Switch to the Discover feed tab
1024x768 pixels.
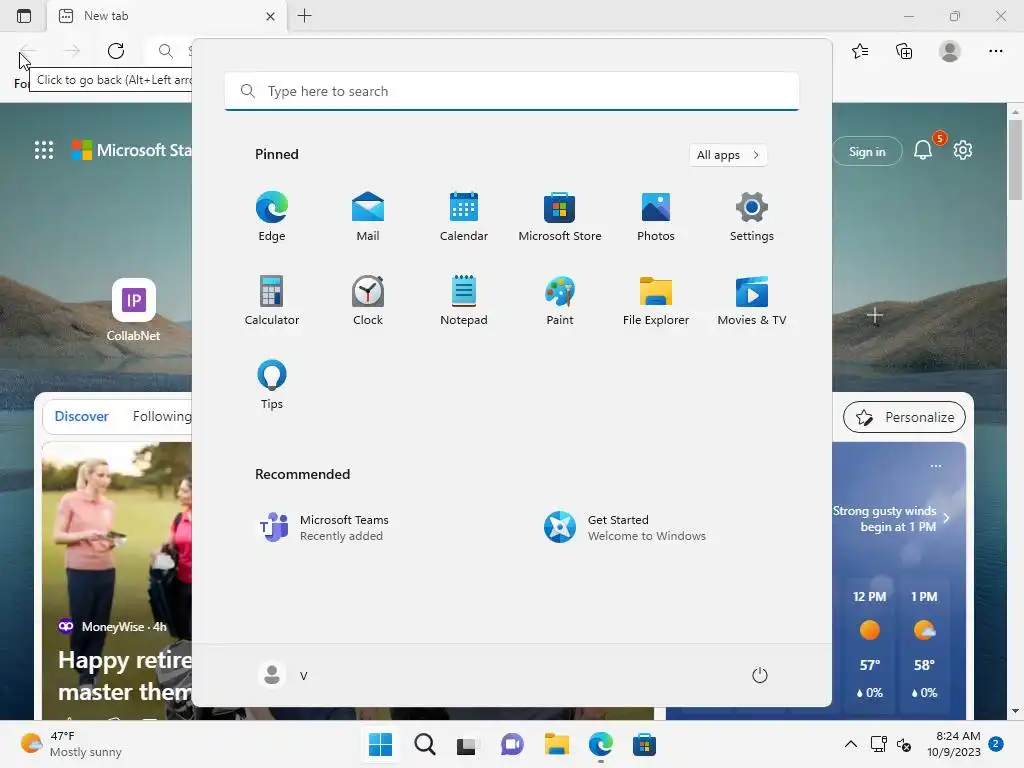coord(82,416)
